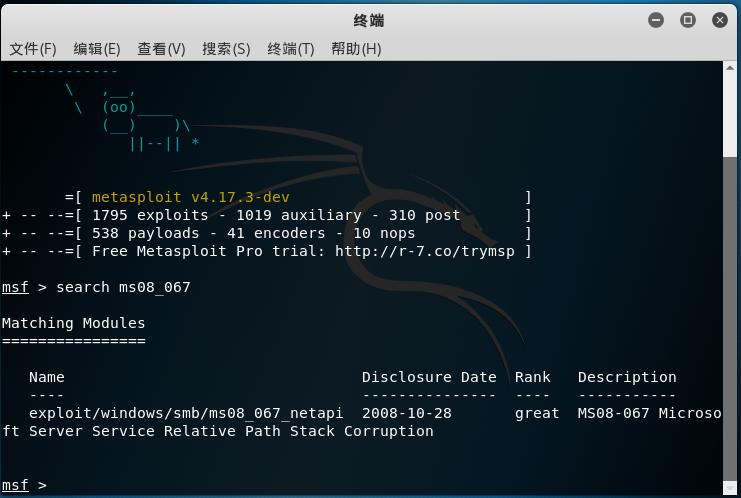Click the '10 nops' text
Screen dimensions: 741x498
point(384,233)
